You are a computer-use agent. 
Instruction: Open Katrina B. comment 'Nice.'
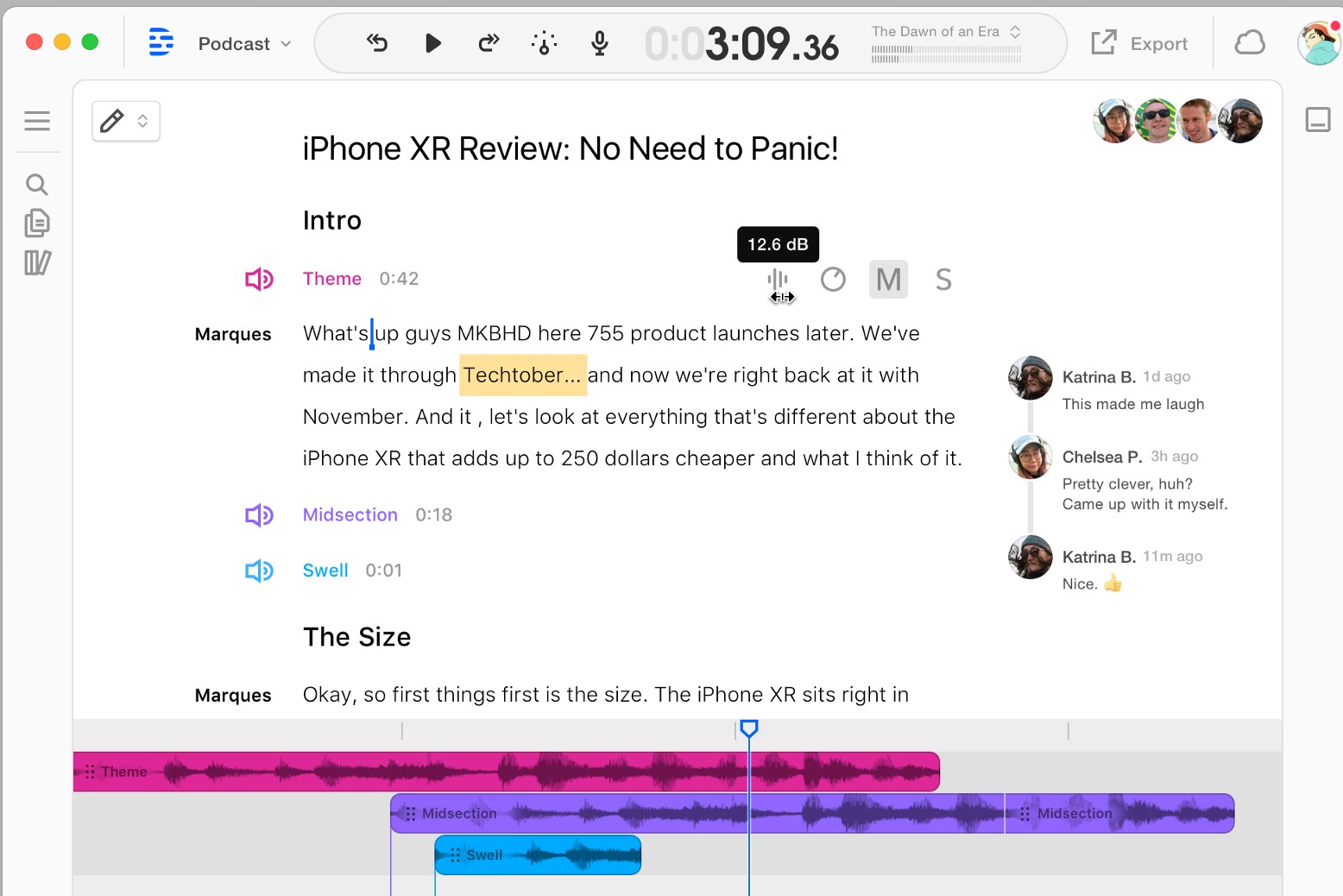[x=1092, y=584]
